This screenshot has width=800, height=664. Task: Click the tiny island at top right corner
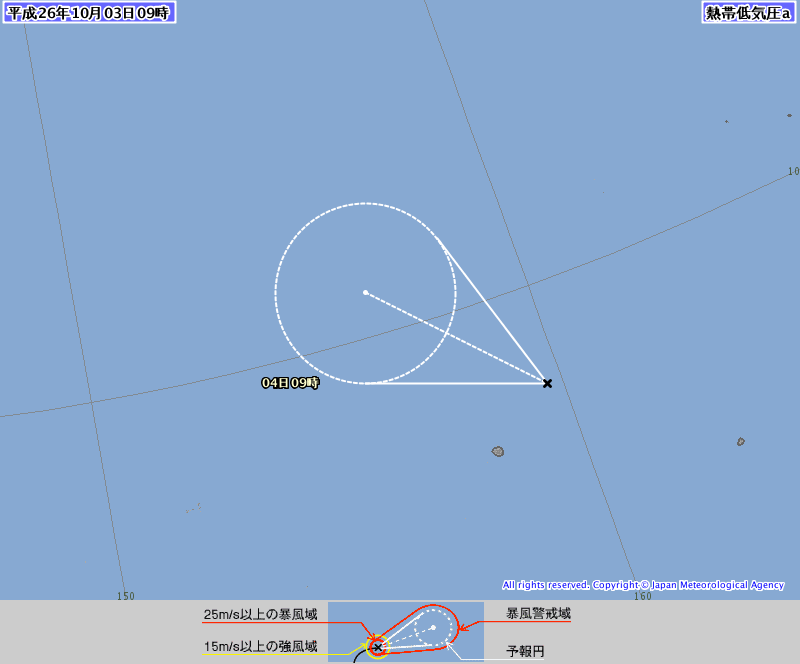point(789,115)
